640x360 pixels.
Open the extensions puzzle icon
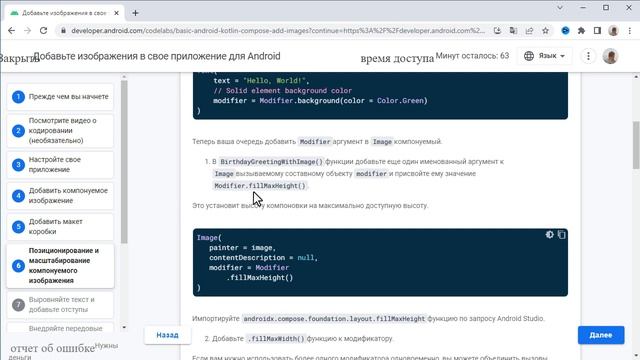(581, 31)
